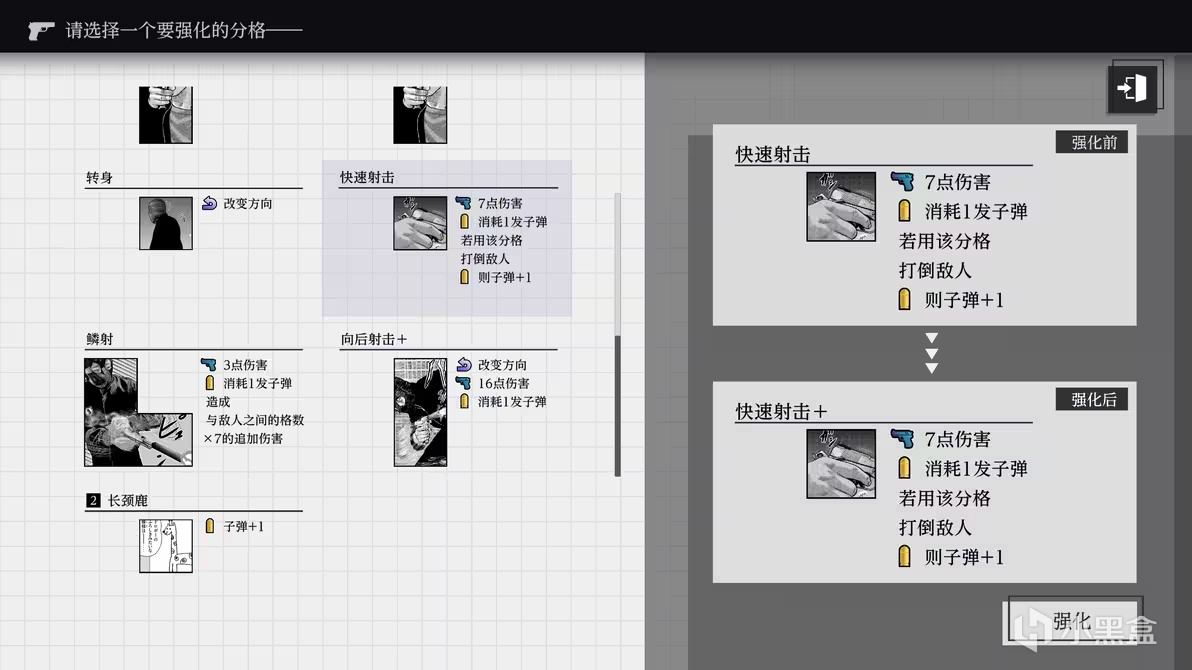
Task: Click the turn arrow icon under 向后射击+
Action: tap(464, 364)
